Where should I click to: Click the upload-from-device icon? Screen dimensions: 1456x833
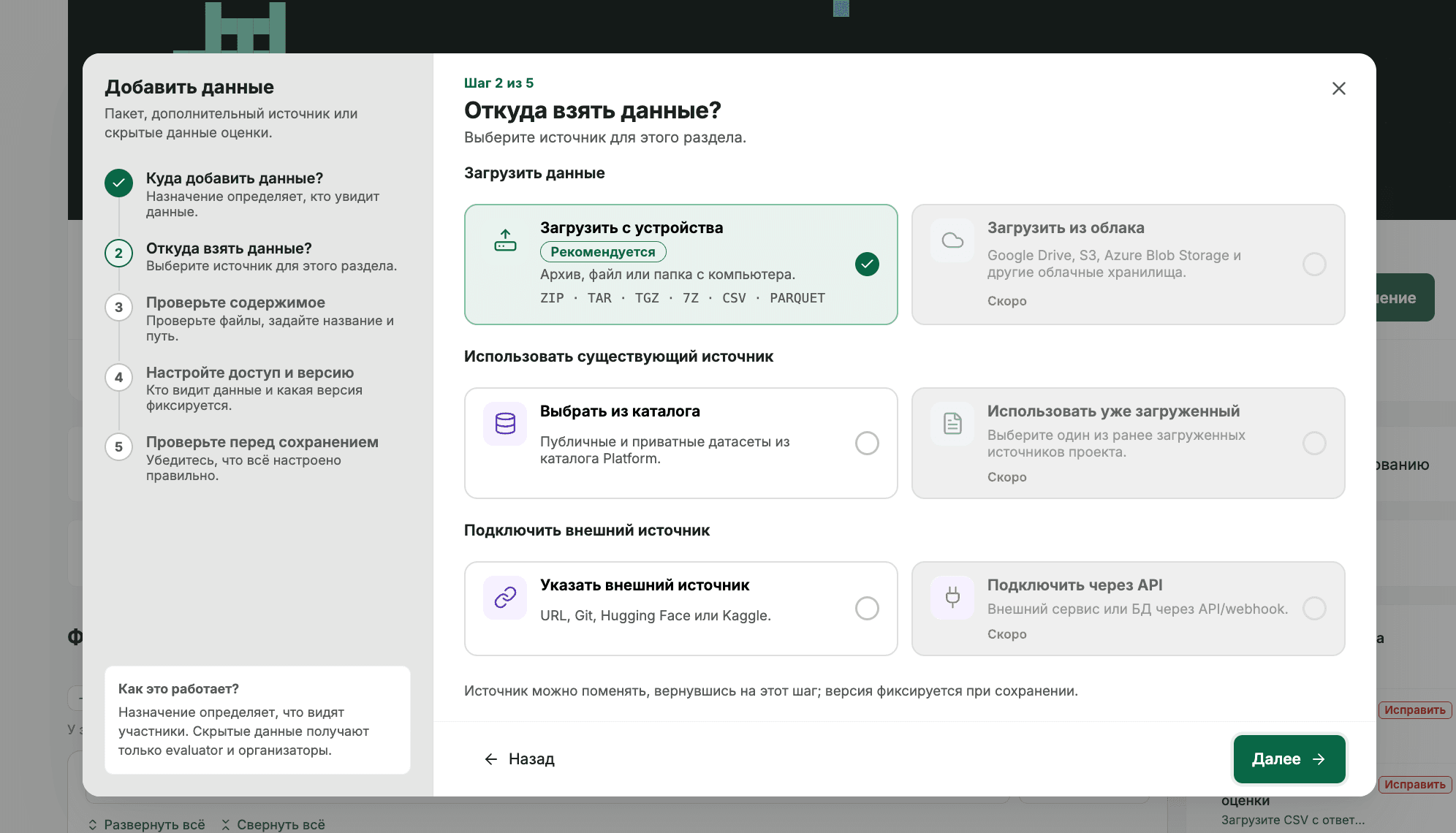(505, 240)
